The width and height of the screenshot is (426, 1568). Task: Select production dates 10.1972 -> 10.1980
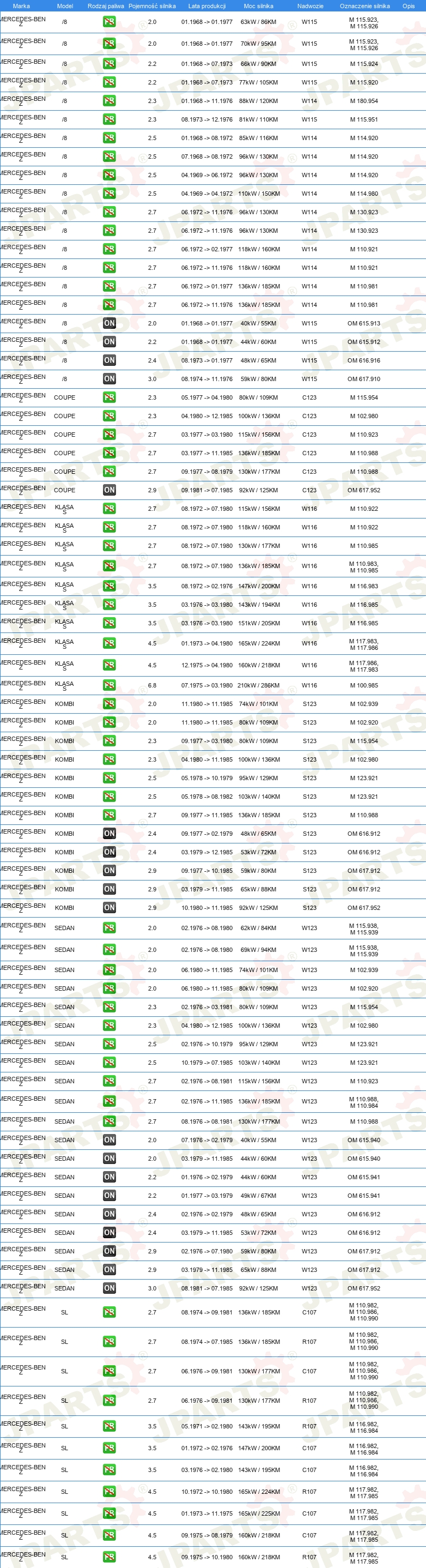(x=207, y=1492)
